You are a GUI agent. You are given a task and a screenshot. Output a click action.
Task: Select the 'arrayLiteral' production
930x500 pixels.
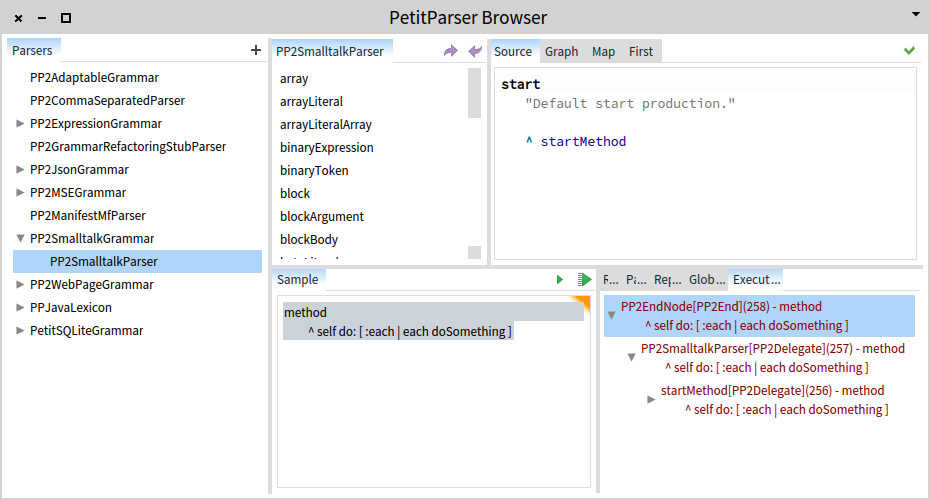311,102
